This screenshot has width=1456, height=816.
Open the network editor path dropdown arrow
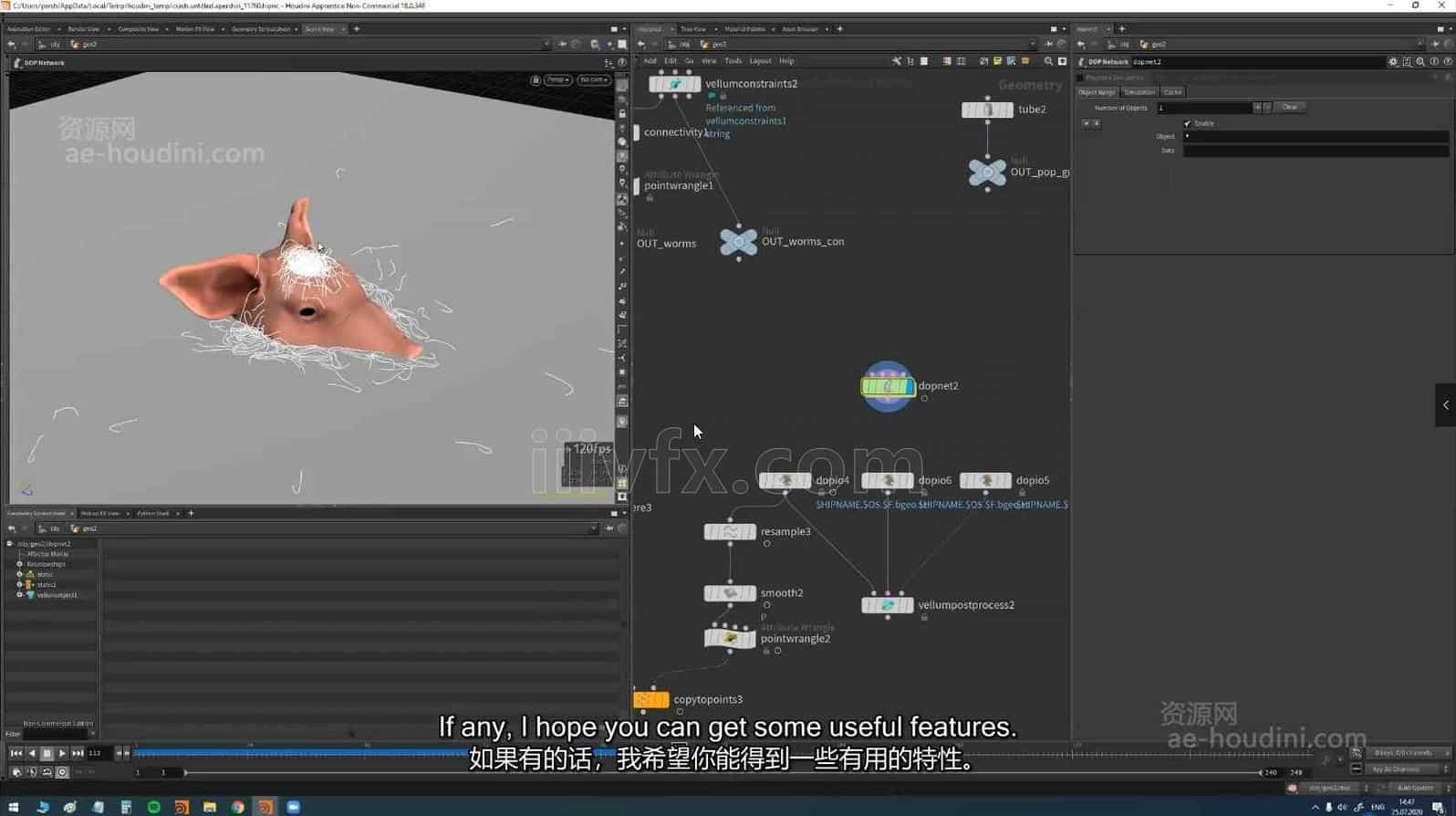click(1033, 44)
